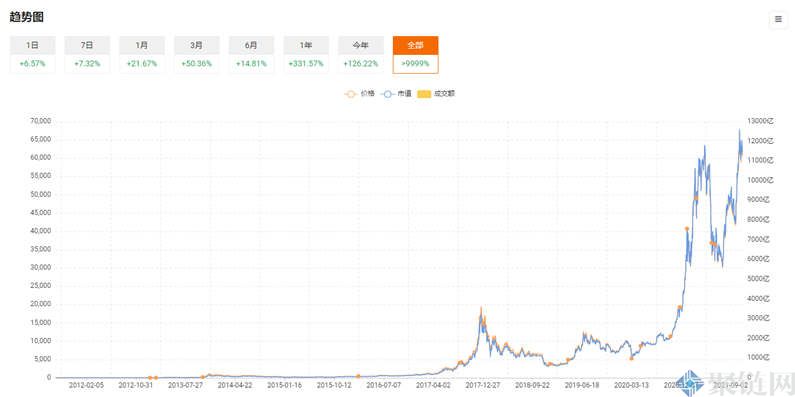Click the 2019-06-18 date axis label
Screen dimensions: 795x397
582,385
